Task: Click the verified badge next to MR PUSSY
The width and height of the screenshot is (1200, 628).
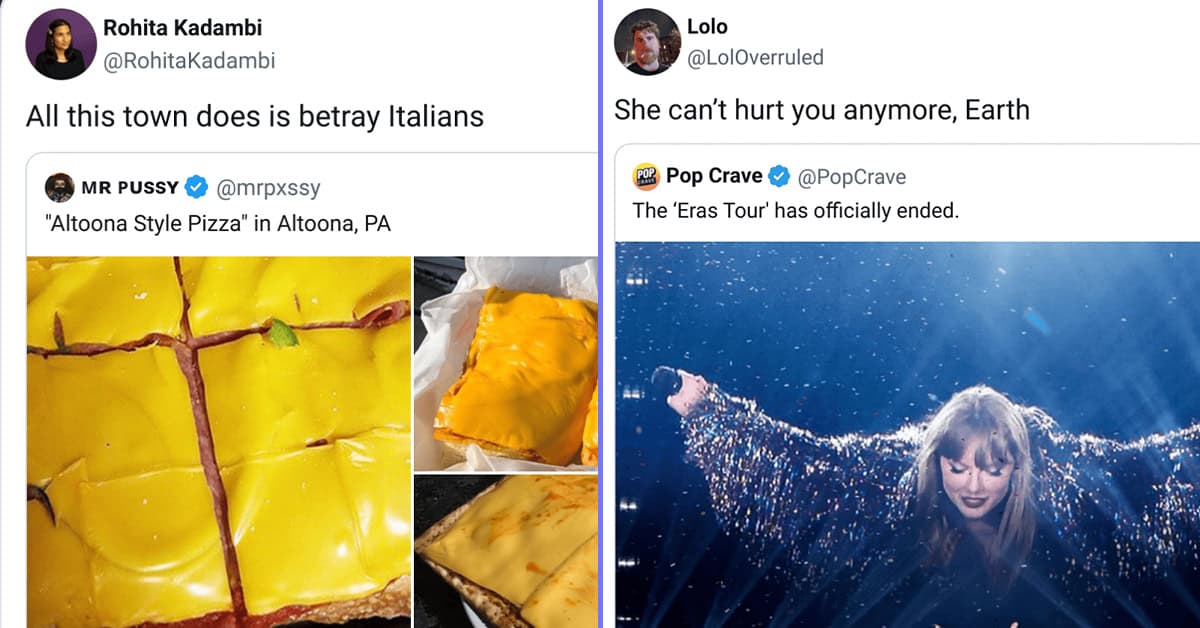Action: (x=197, y=187)
